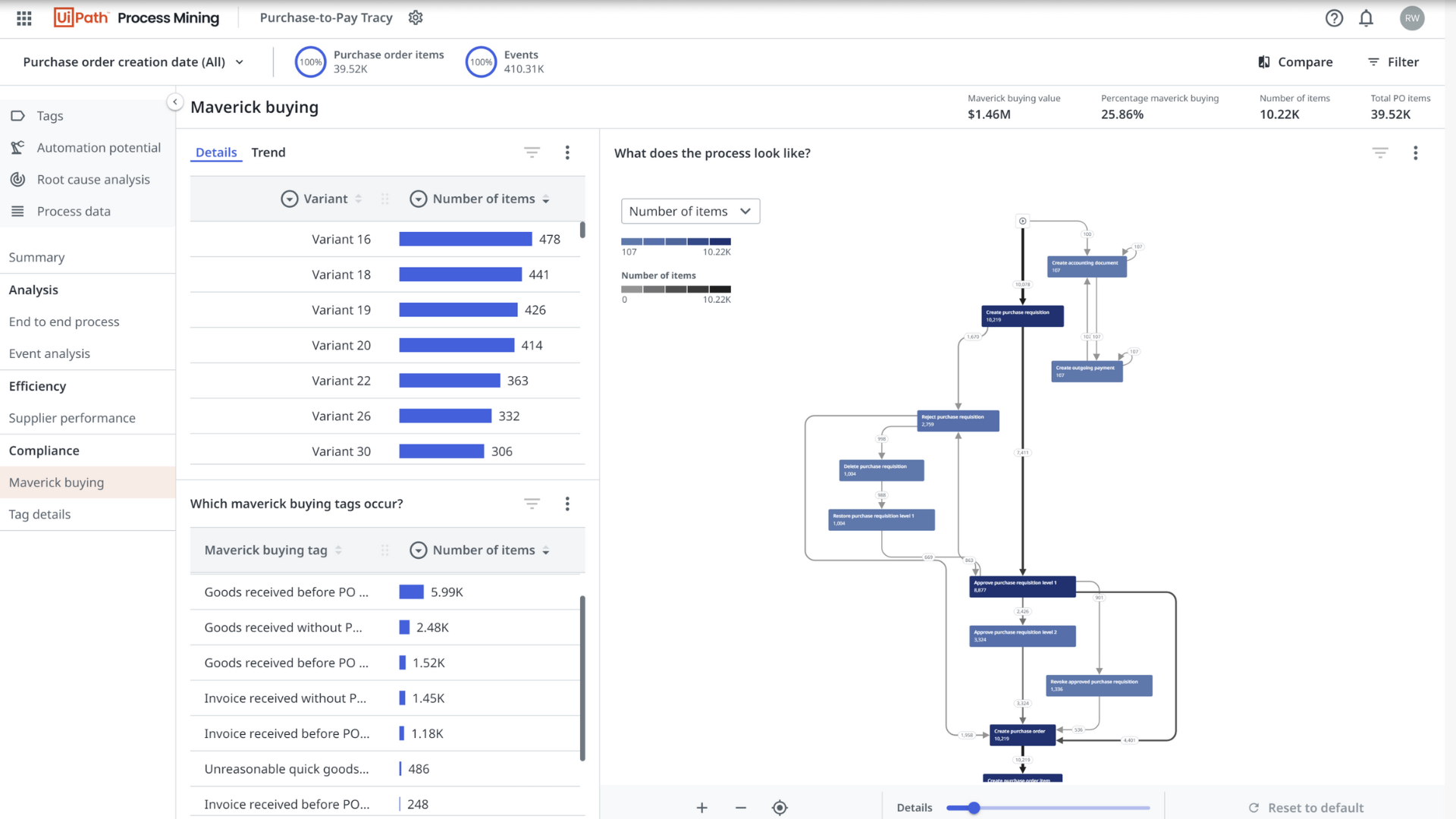Viewport: 1456px width, 819px height.
Task: Sort by the Variant column arrows
Action: coord(359,199)
